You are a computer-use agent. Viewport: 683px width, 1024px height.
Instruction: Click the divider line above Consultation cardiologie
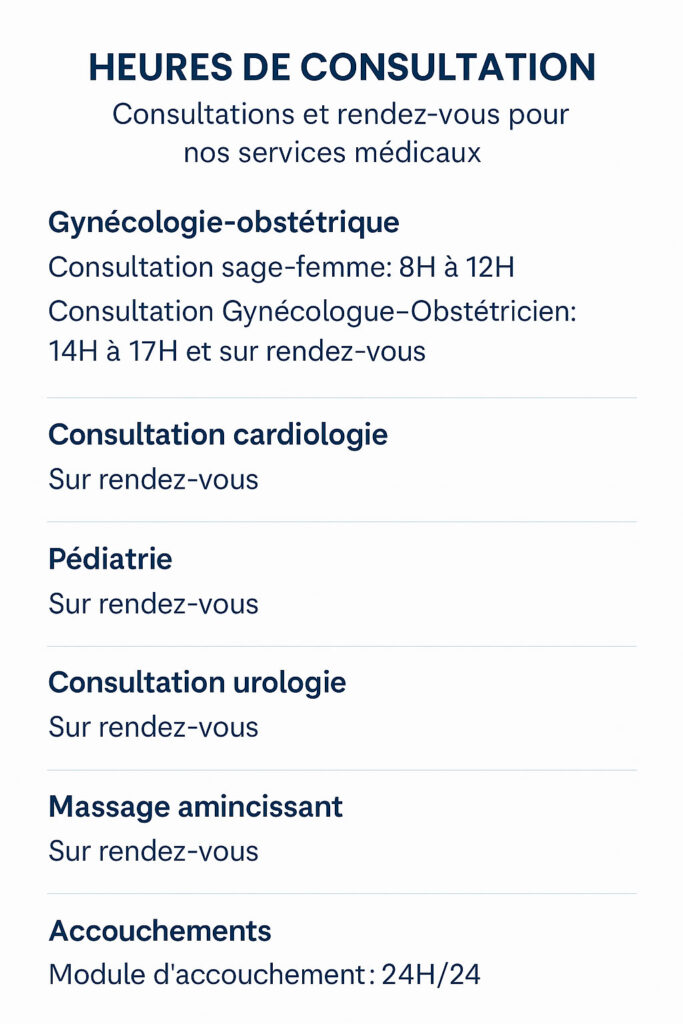341,398
